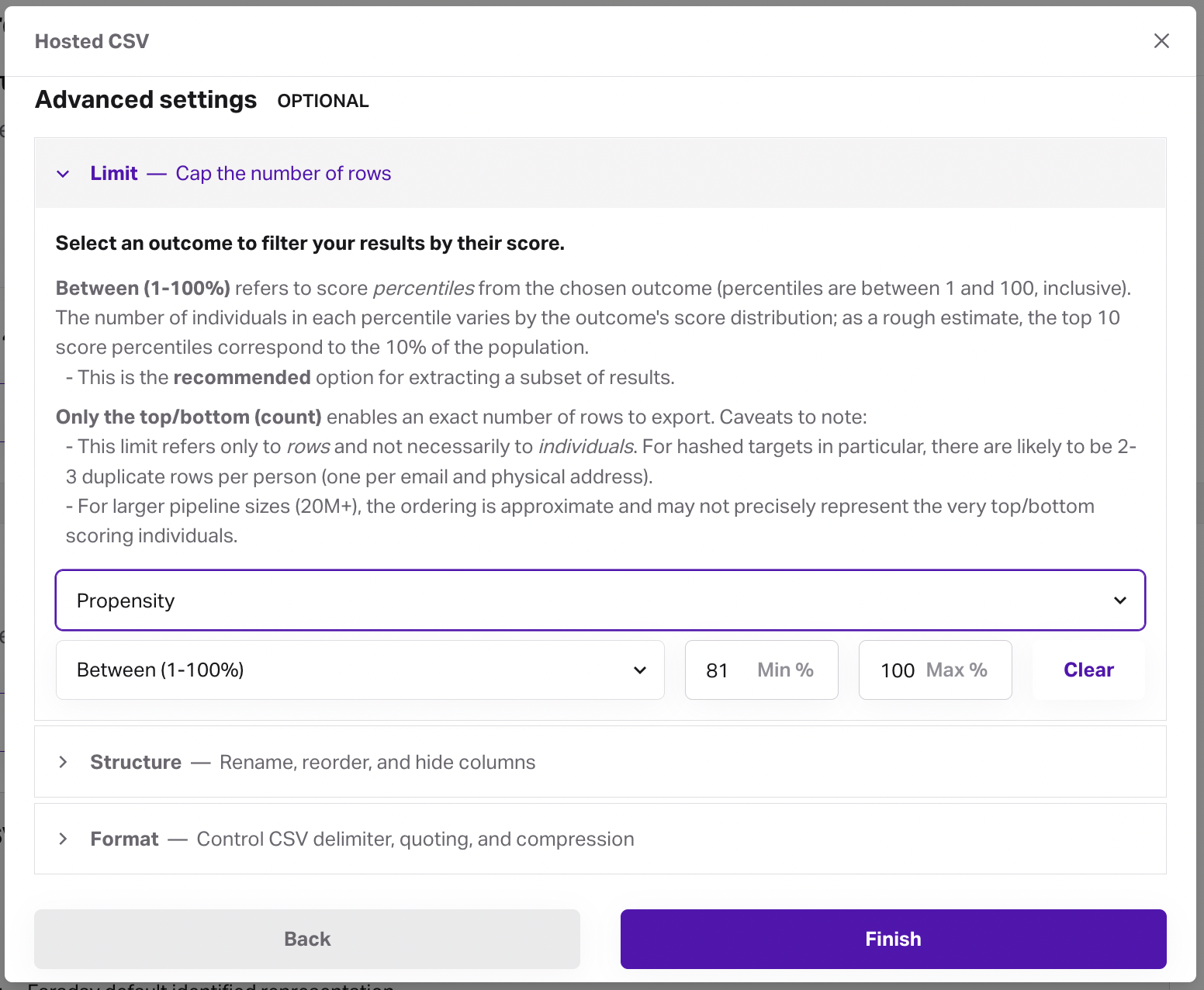Click the 'Hosted CSV' dialog title
1204x990 pixels.
[92, 41]
